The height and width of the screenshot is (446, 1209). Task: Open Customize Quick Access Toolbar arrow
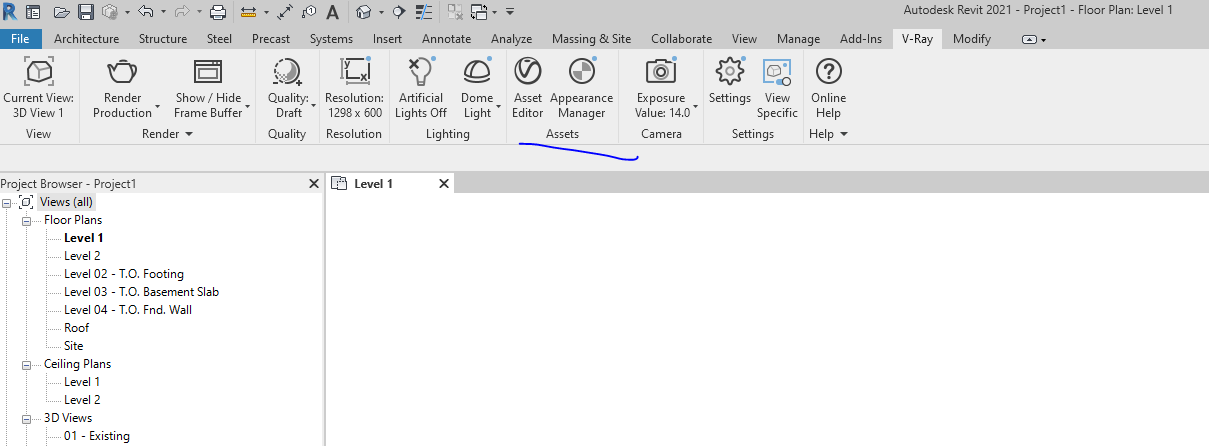click(510, 12)
